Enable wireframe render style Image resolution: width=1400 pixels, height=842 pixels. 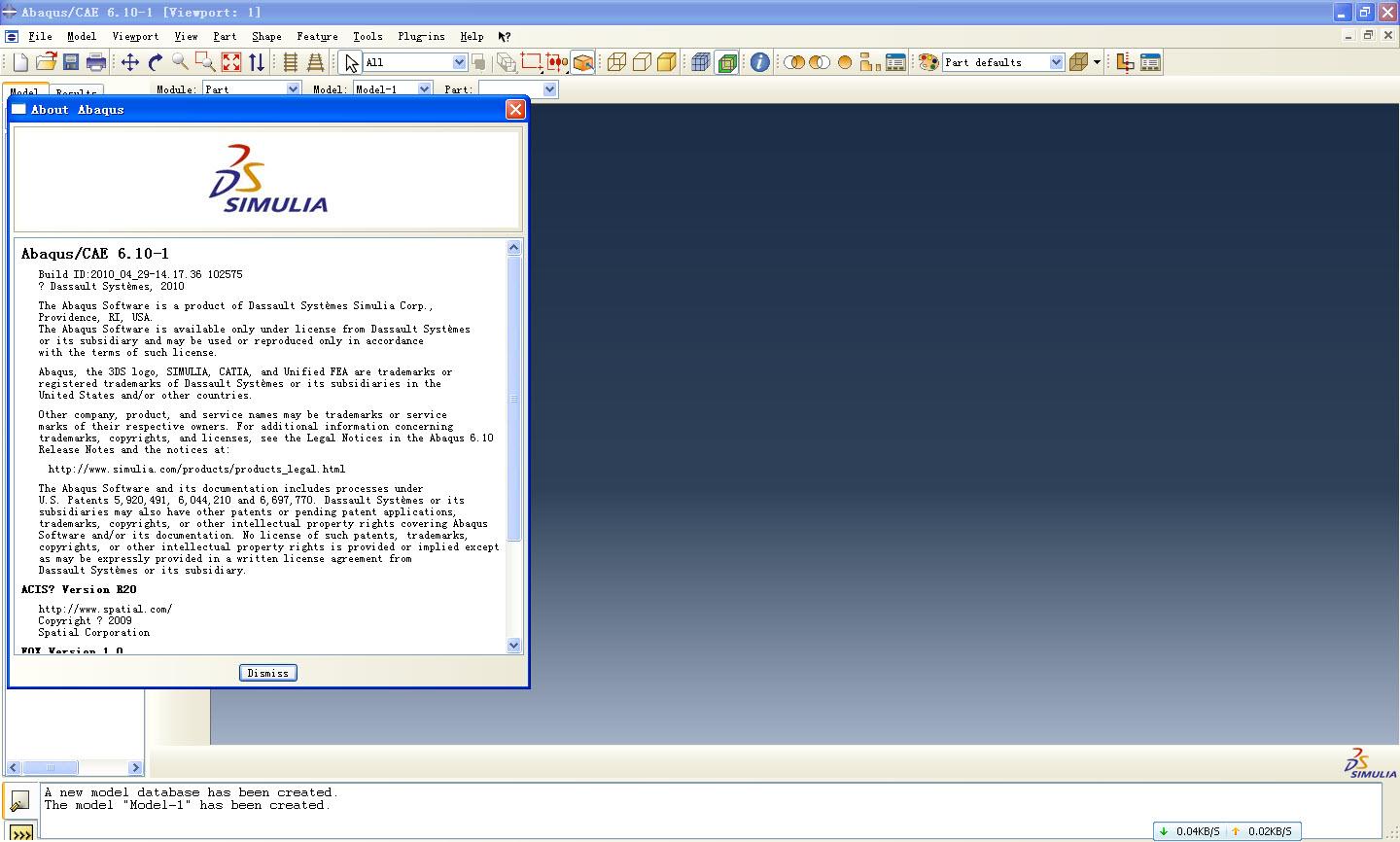(x=616, y=62)
